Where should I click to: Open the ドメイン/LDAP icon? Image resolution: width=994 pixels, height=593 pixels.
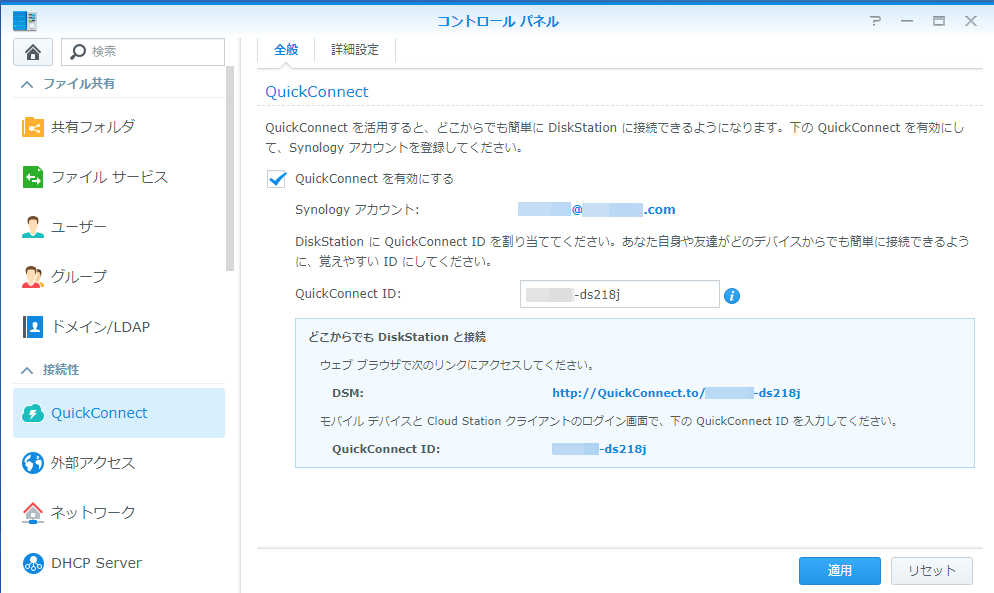[32, 327]
